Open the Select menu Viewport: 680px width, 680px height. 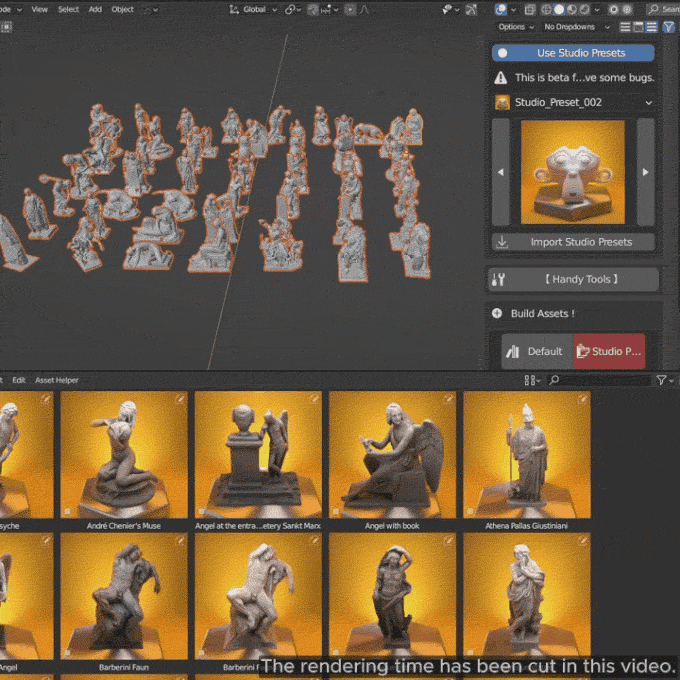[69, 9]
